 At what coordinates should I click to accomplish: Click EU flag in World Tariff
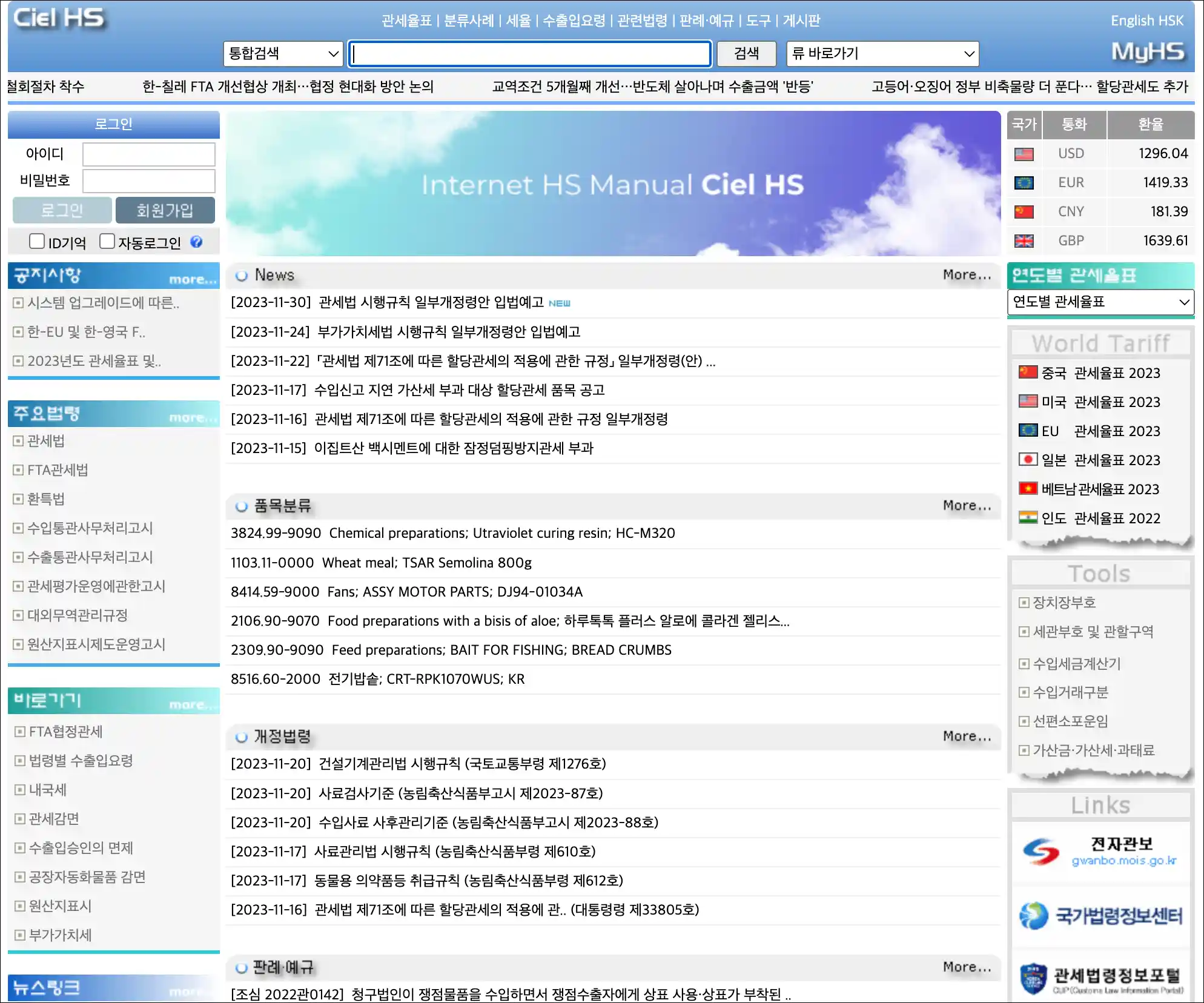(1028, 430)
